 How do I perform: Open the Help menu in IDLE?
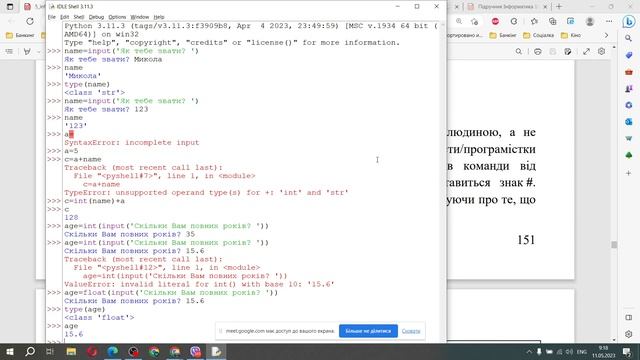[159, 17]
